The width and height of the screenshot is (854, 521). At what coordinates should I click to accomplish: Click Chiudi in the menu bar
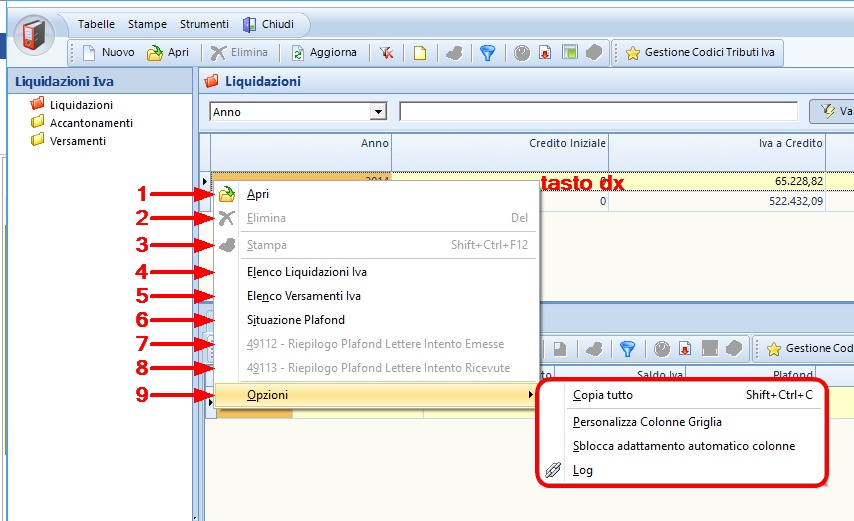pyautogui.click(x=269, y=24)
